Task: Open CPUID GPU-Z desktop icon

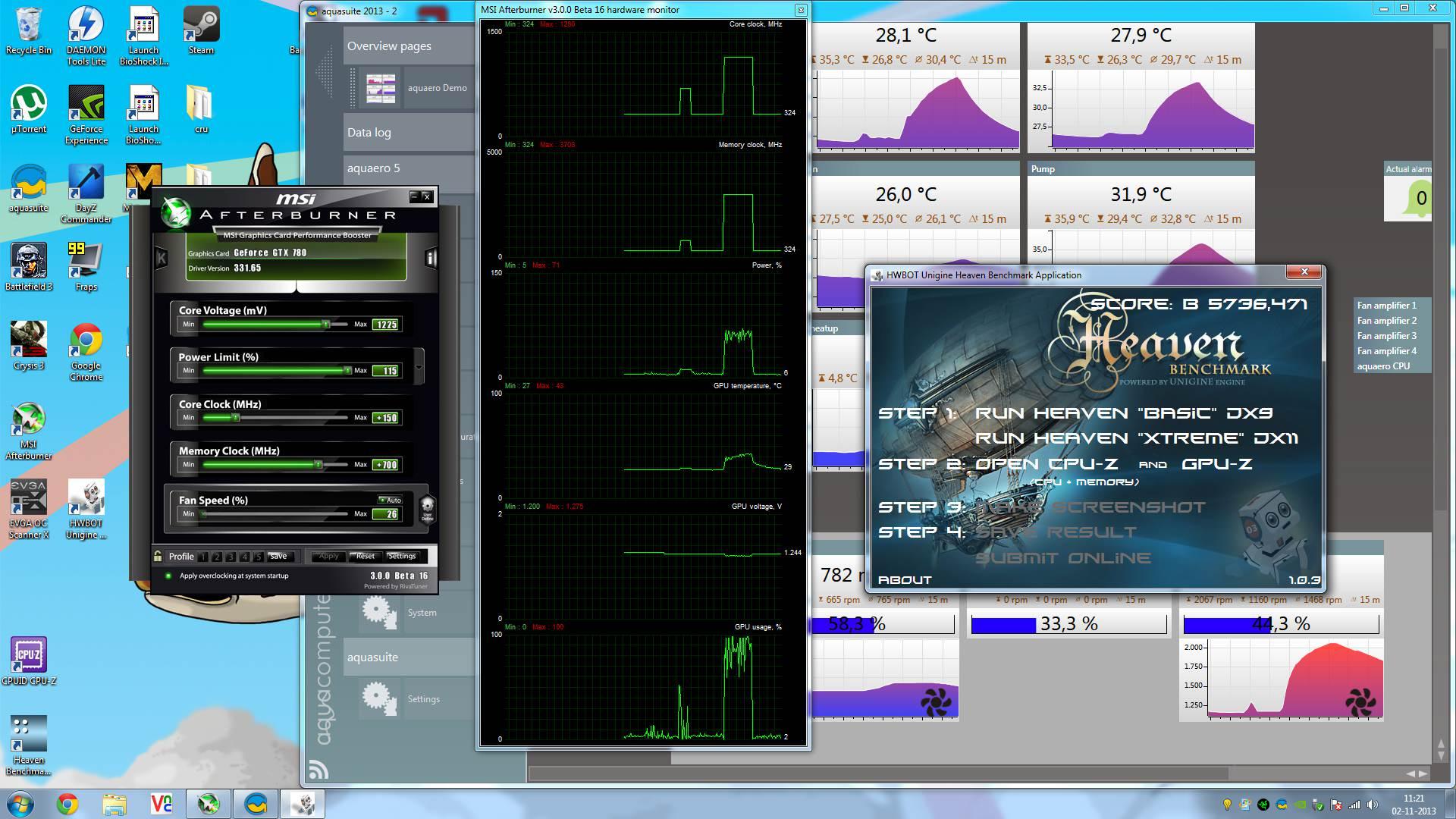Action: (28, 662)
